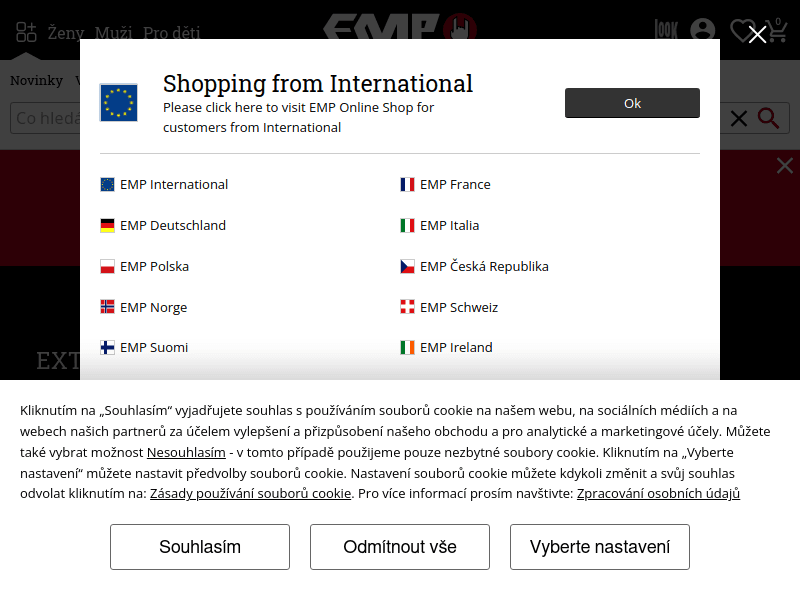Screen dimensions: 800x600
Task: Reject all cookies via Odmítnout vše
Action: click(x=399, y=547)
